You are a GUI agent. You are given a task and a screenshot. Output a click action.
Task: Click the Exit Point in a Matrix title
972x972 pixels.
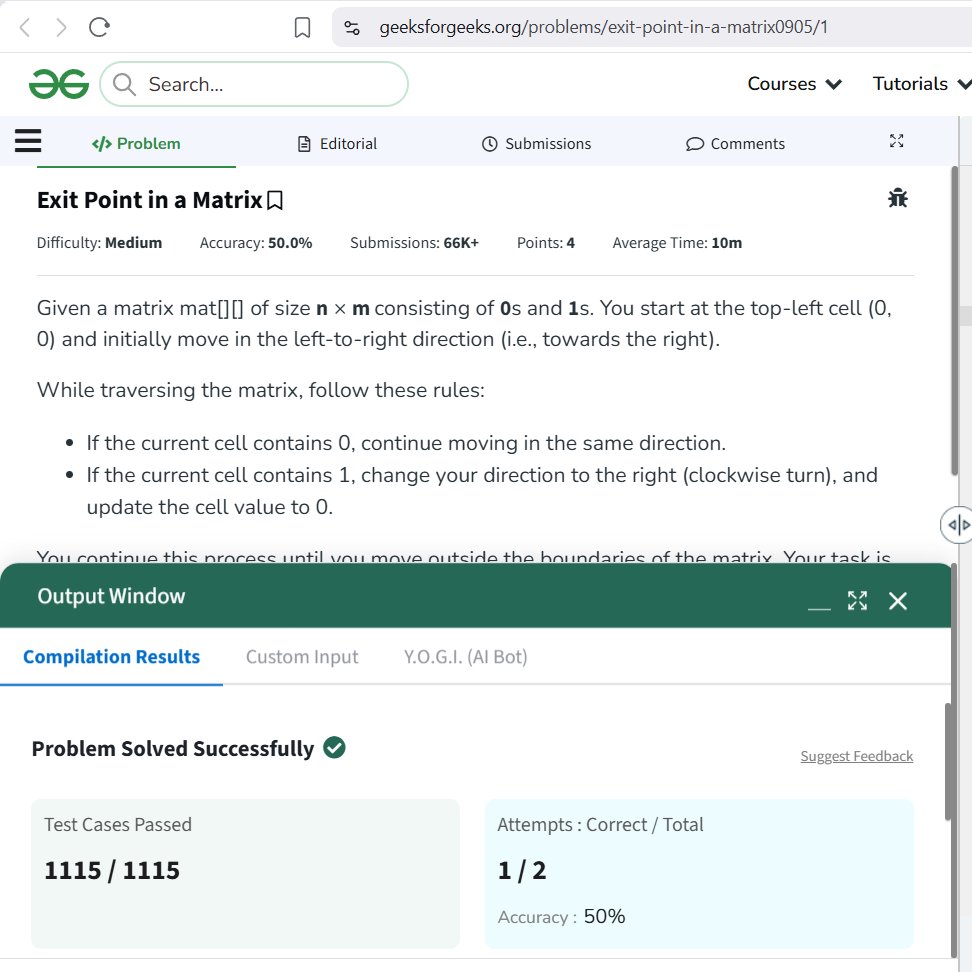coord(150,200)
